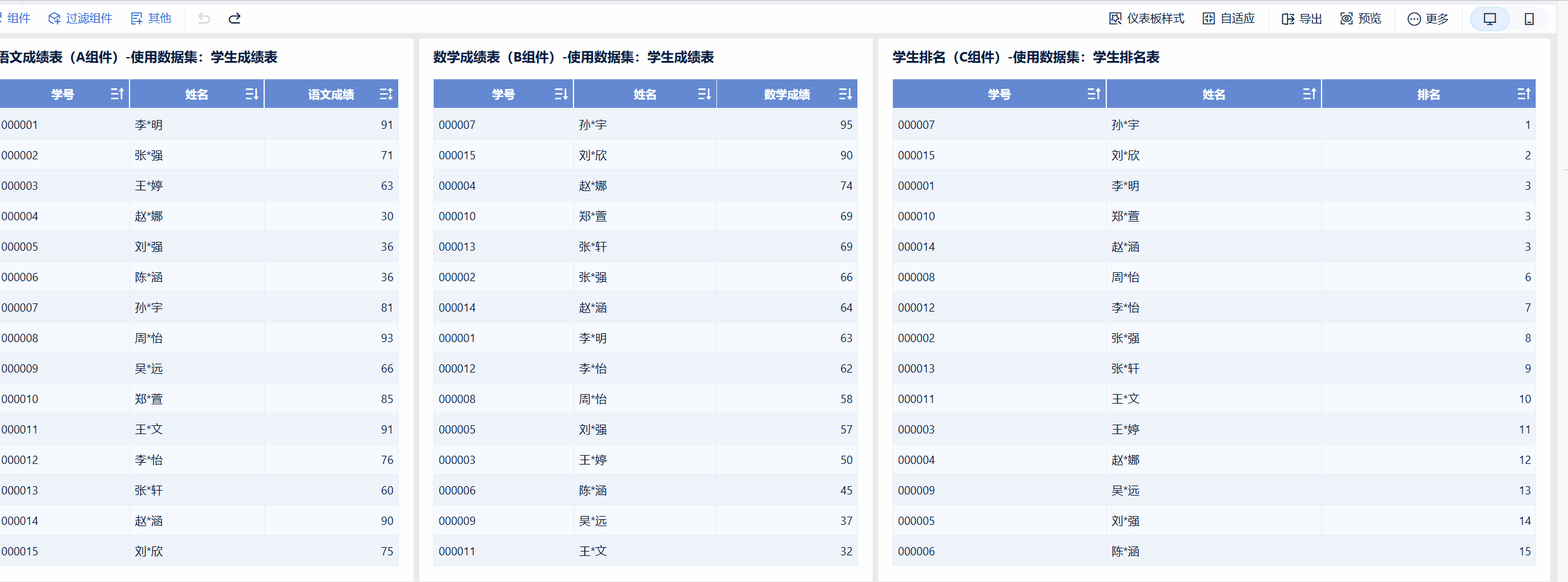Screen dimensions: 1568x582
Task: Click the 预览 preview button
Action: coord(1361,18)
